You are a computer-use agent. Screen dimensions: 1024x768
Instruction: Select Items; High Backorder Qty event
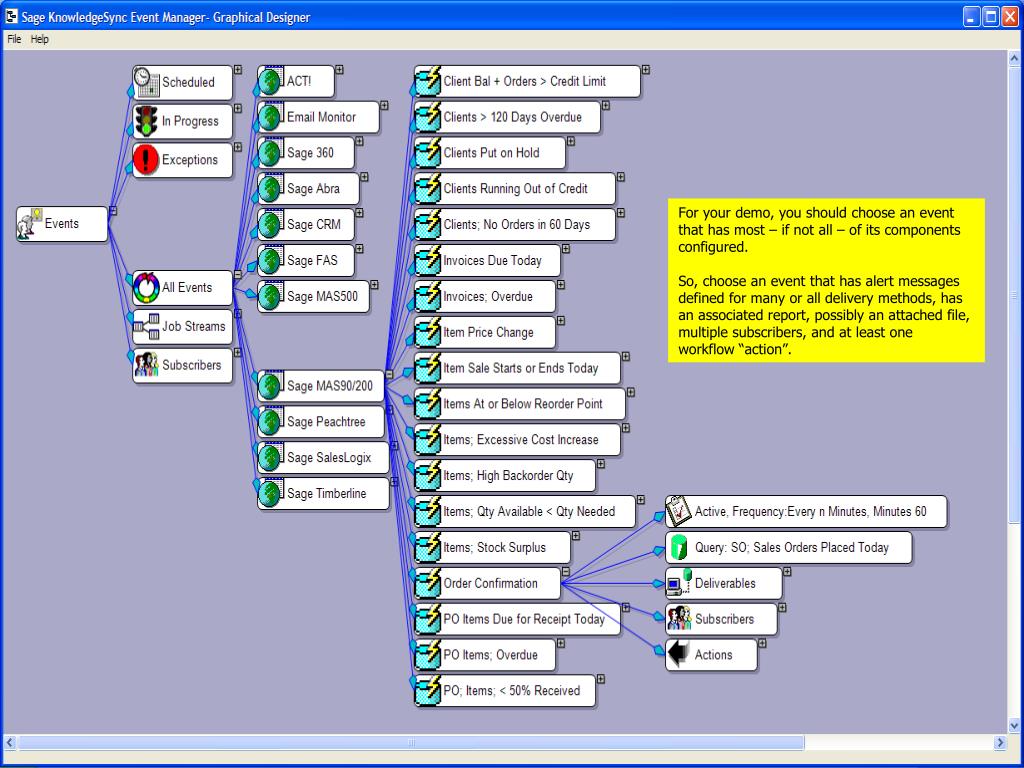pos(505,476)
